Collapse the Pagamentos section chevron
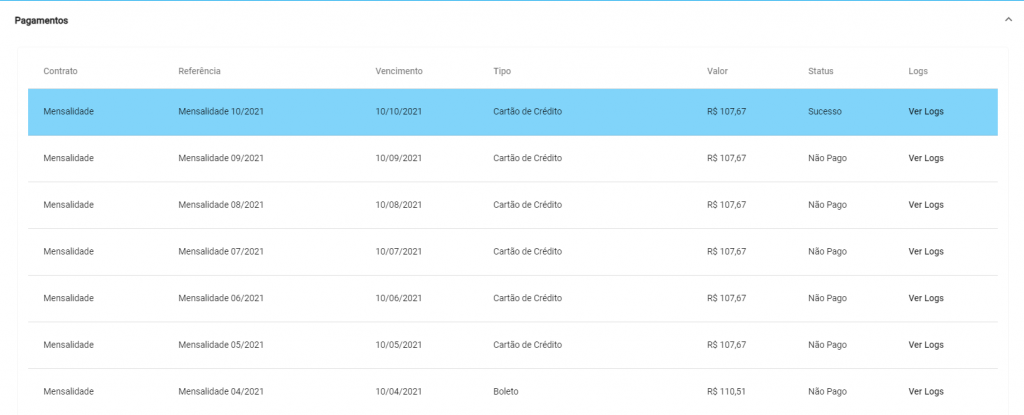Screen dimensions: 1024x415 pyautogui.click(x=1008, y=20)
